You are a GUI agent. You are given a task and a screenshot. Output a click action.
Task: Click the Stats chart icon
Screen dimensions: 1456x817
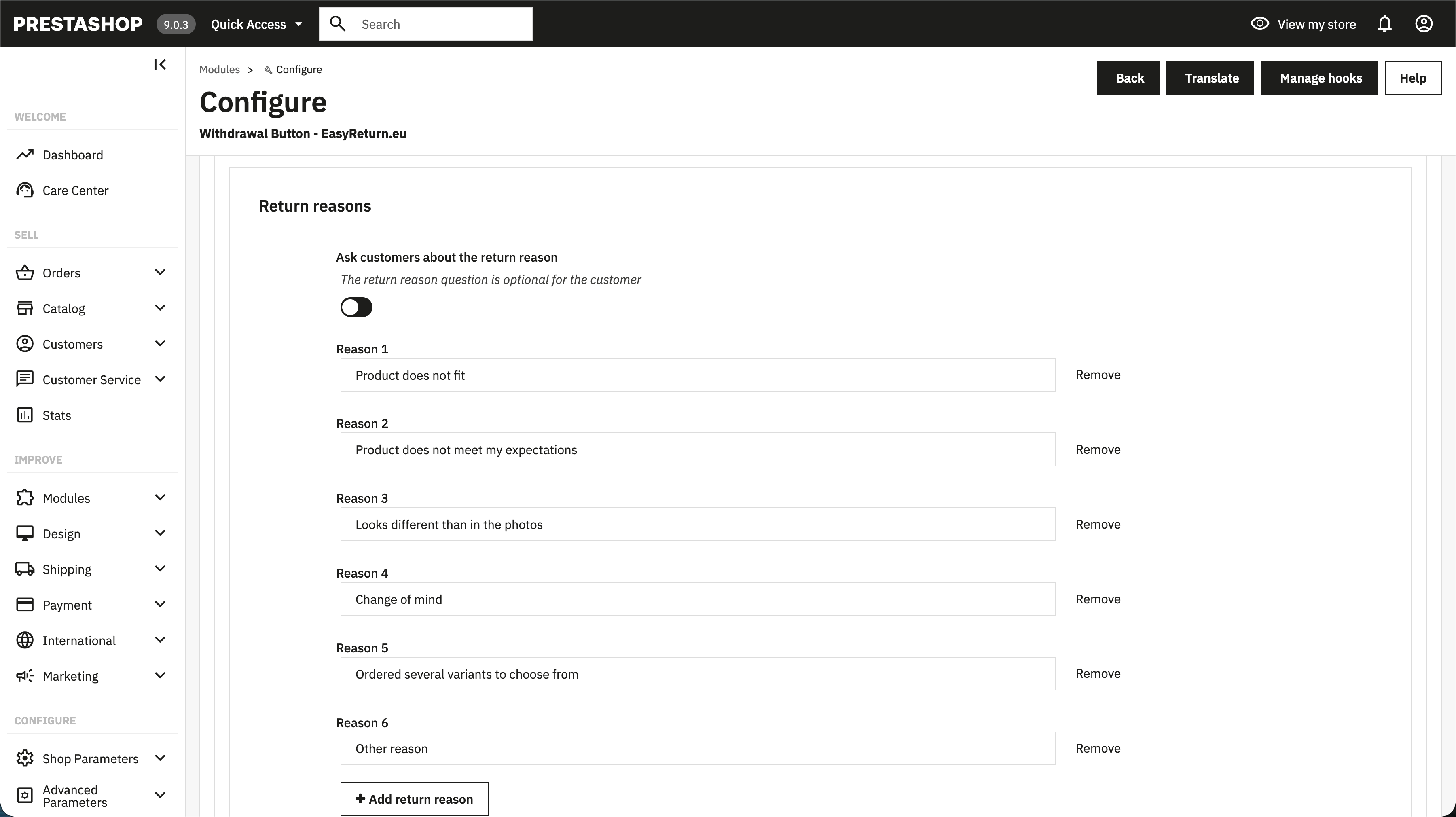click(x=25, y=415)
